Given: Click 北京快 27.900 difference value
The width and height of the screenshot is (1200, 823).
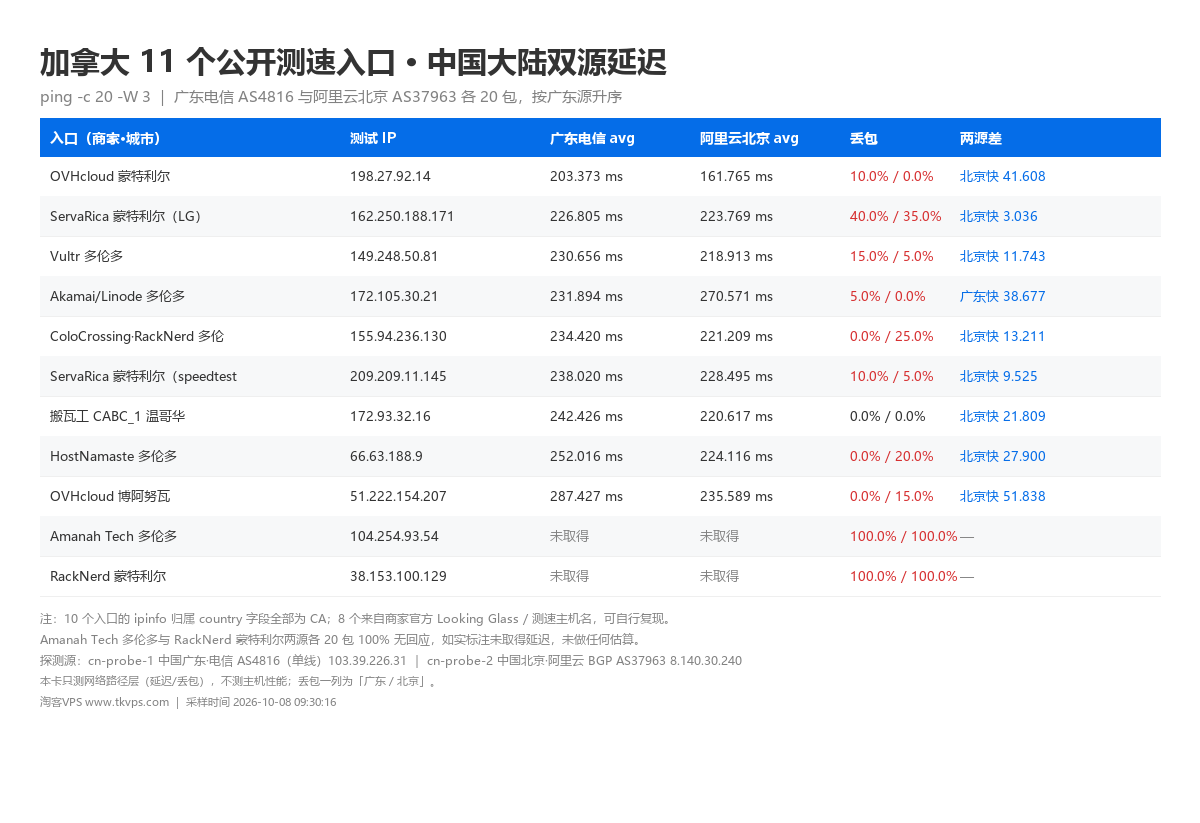Looking at the screenshot, I should (x=1002, y=456).
